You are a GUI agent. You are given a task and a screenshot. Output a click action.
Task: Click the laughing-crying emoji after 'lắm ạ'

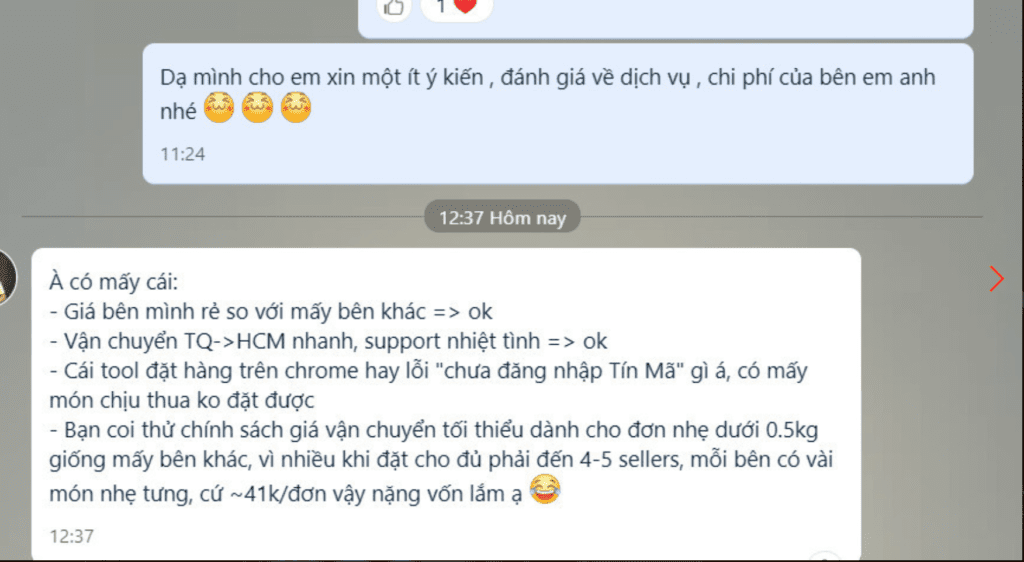coord(545,490)
